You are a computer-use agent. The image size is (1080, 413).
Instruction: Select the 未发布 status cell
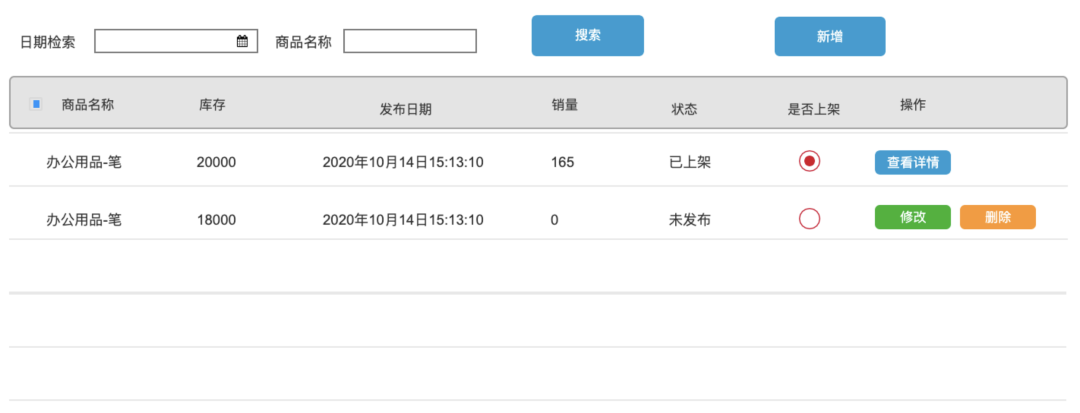[689, 219]
